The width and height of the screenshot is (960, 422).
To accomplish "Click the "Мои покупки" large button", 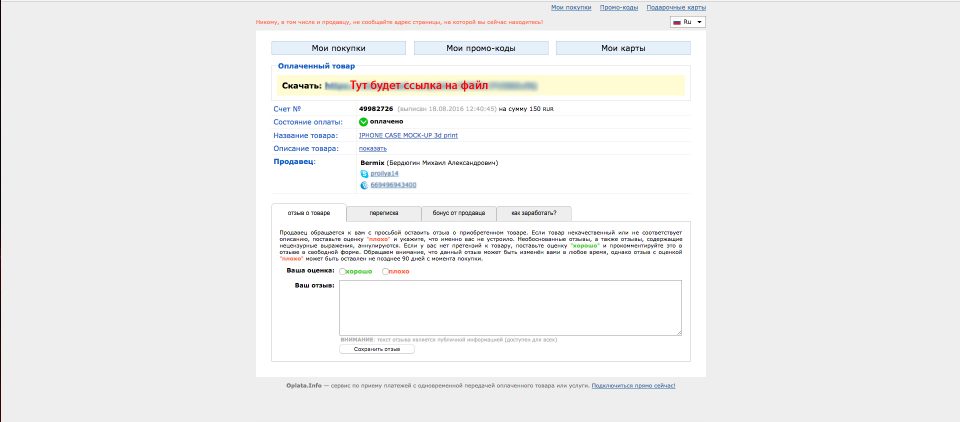I will point(338,48).
